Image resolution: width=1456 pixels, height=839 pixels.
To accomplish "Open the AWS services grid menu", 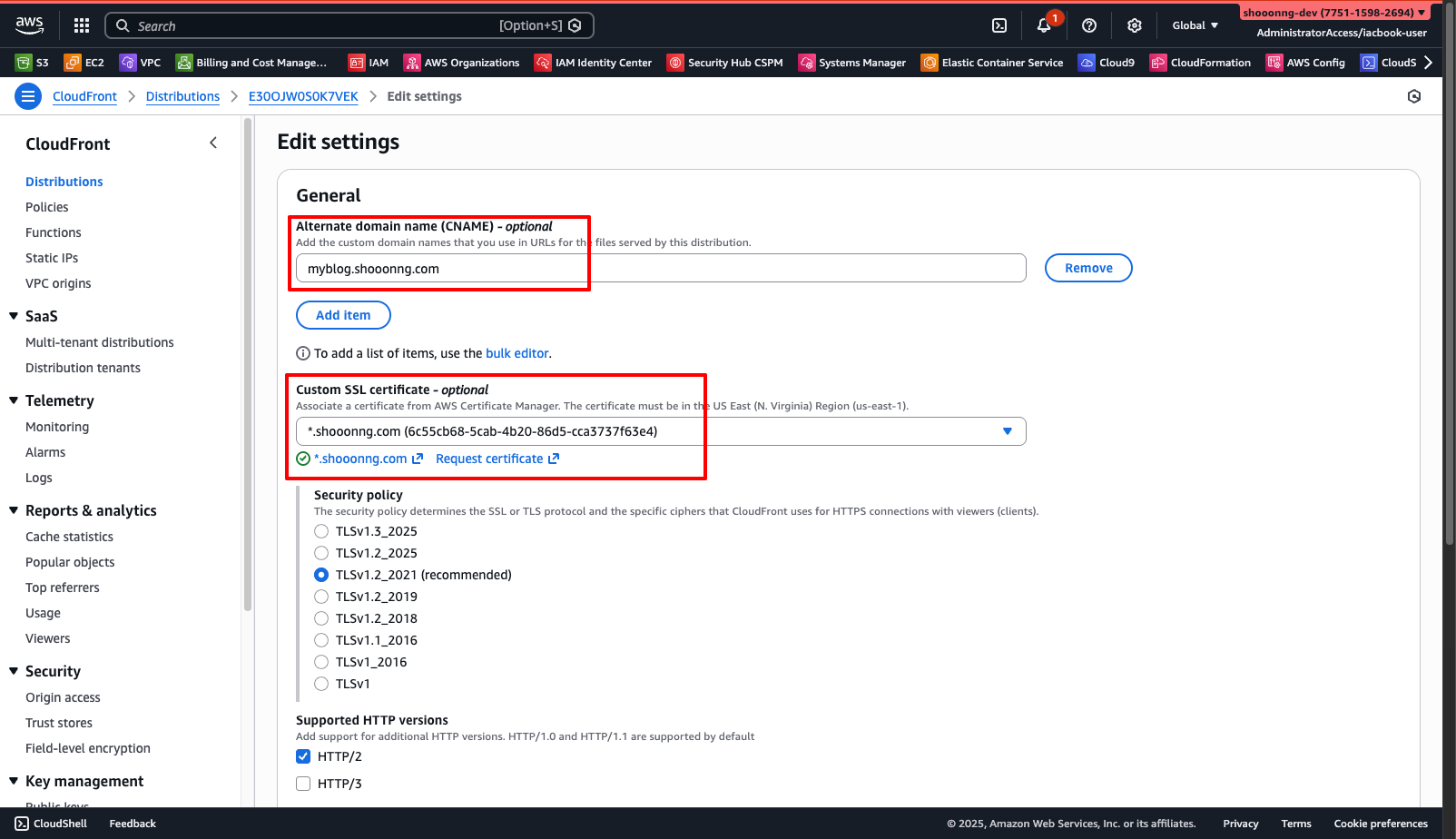I will [x=82, y=25].
